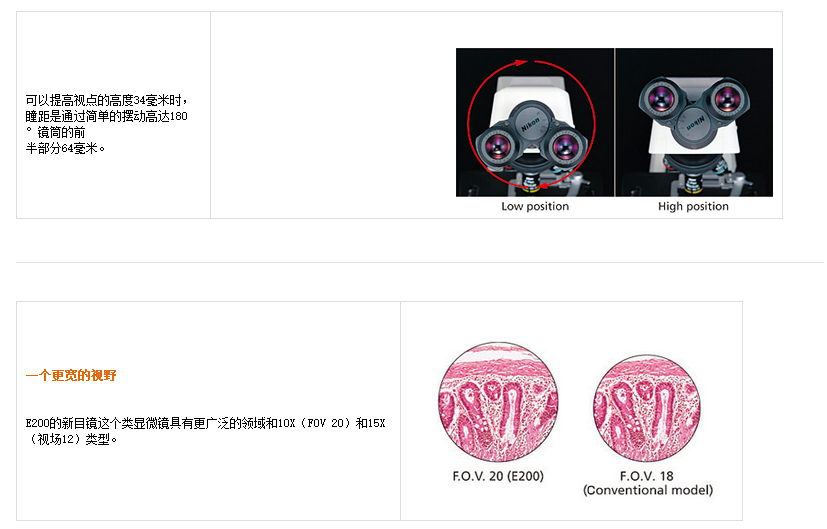The image size is (827, 529).
Task: Click the right eyepiece in High position image
Action: tap(728, 99)
